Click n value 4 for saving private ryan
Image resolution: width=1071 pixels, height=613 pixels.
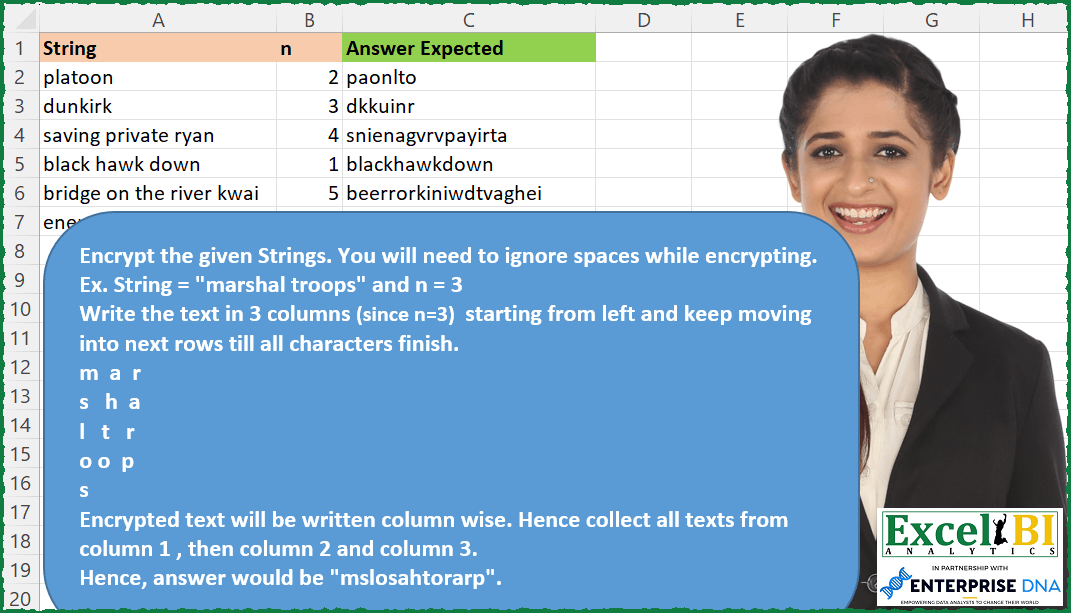click(309, 135)
